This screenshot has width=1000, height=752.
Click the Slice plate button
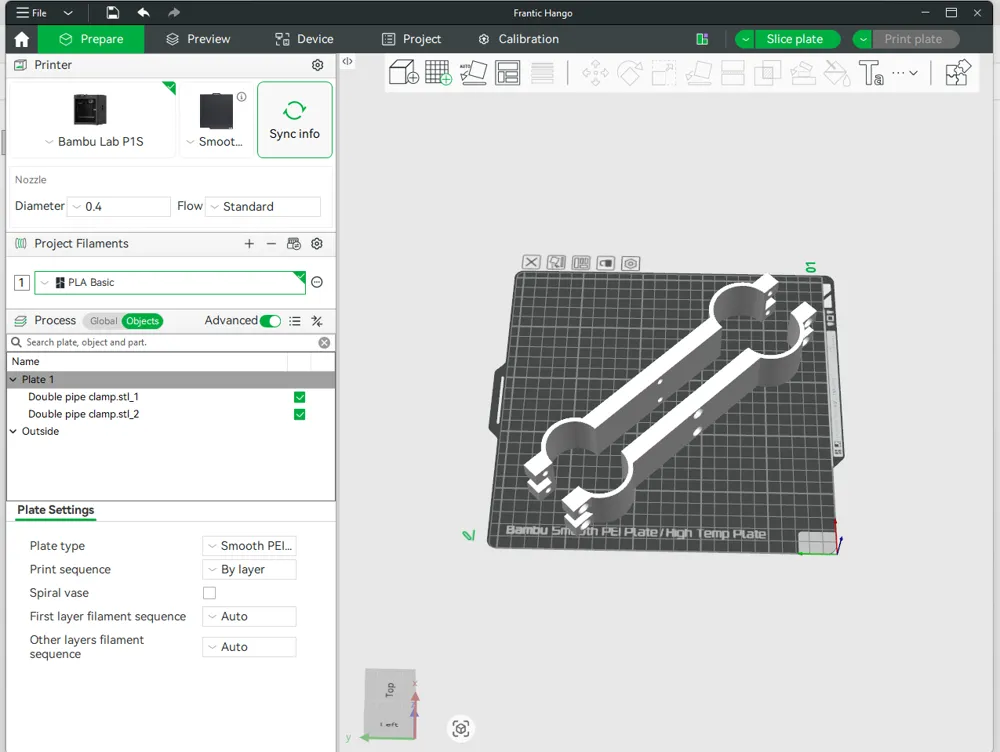point(795,39)
